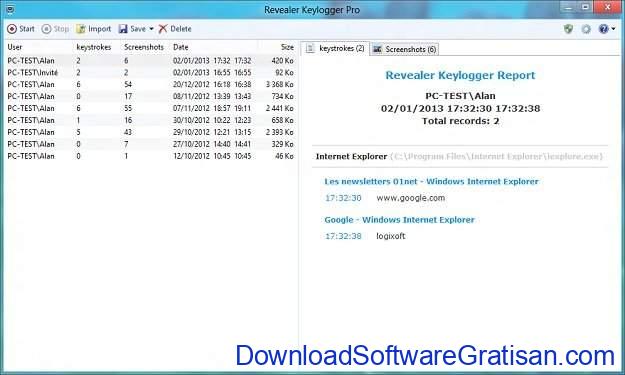Screen dimensions: 625x375
Task: Click the Total records: 2 line
Action: click(460, 121)
